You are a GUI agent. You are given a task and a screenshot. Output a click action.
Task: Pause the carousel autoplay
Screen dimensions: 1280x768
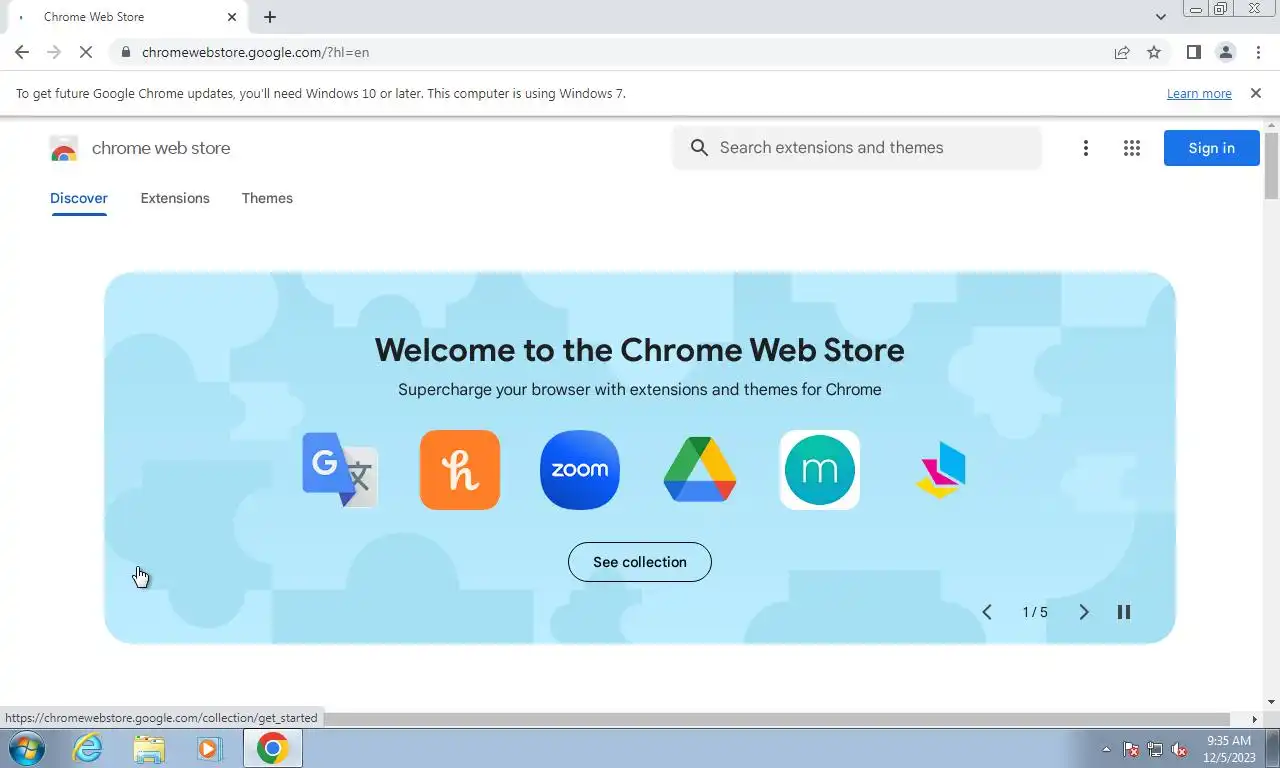1124,612
